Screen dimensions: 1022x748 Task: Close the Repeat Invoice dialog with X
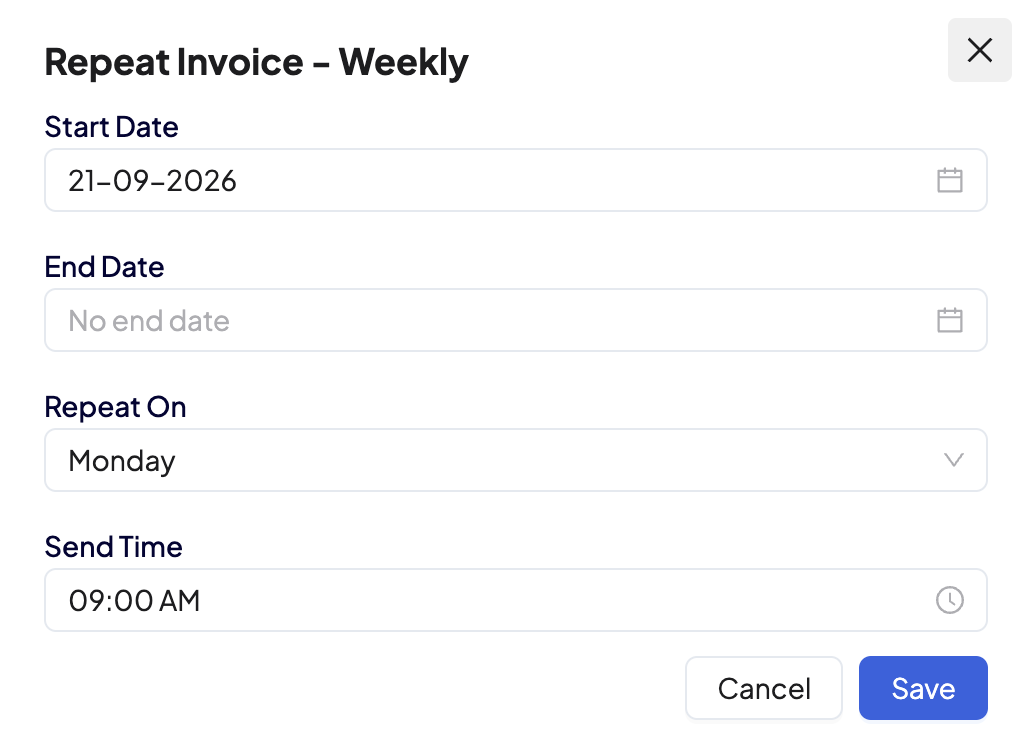(x=980, y=50)
